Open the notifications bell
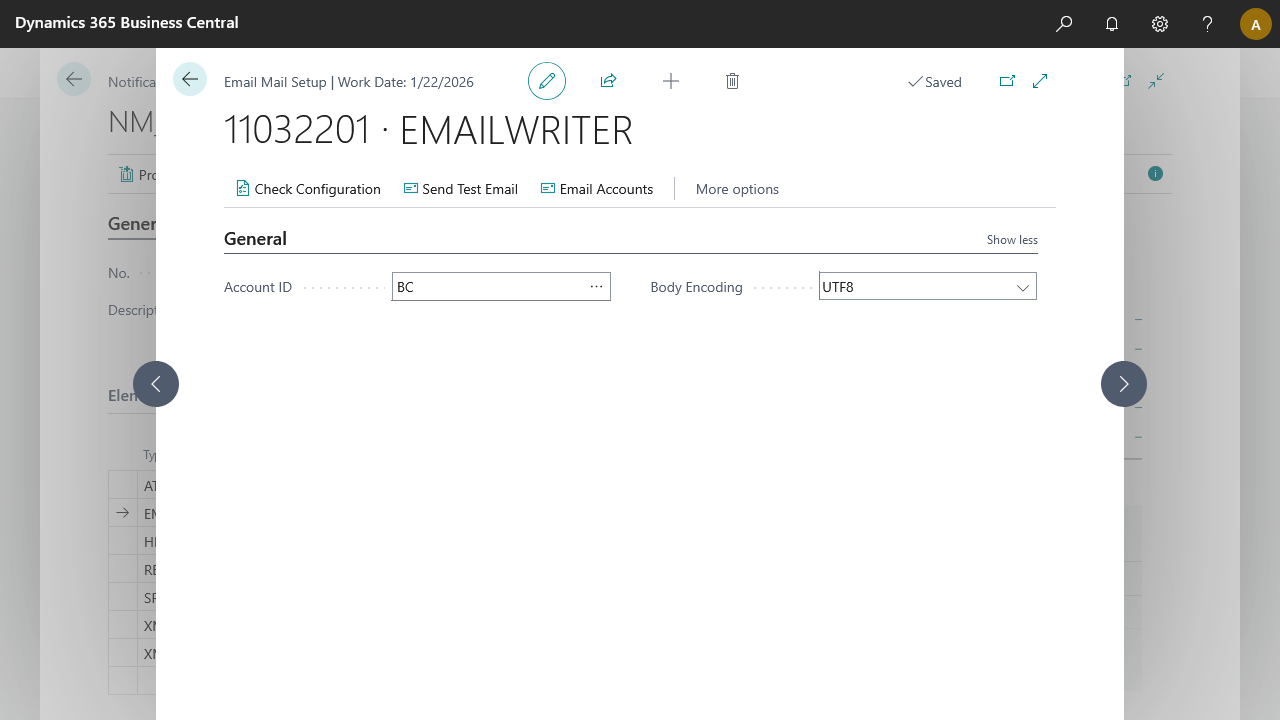Screen dimensions: 1280x720 (x=1112, y=24)
